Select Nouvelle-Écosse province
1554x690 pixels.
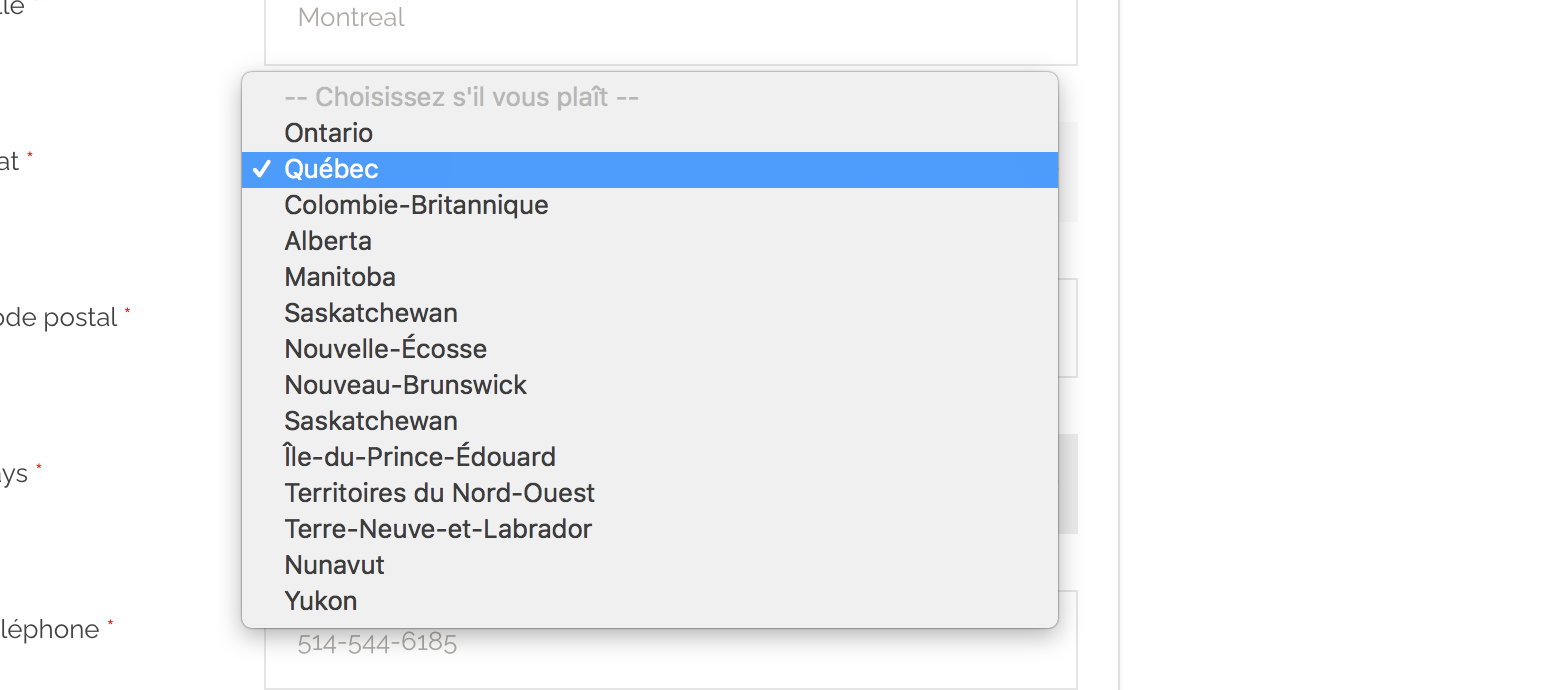650,349
